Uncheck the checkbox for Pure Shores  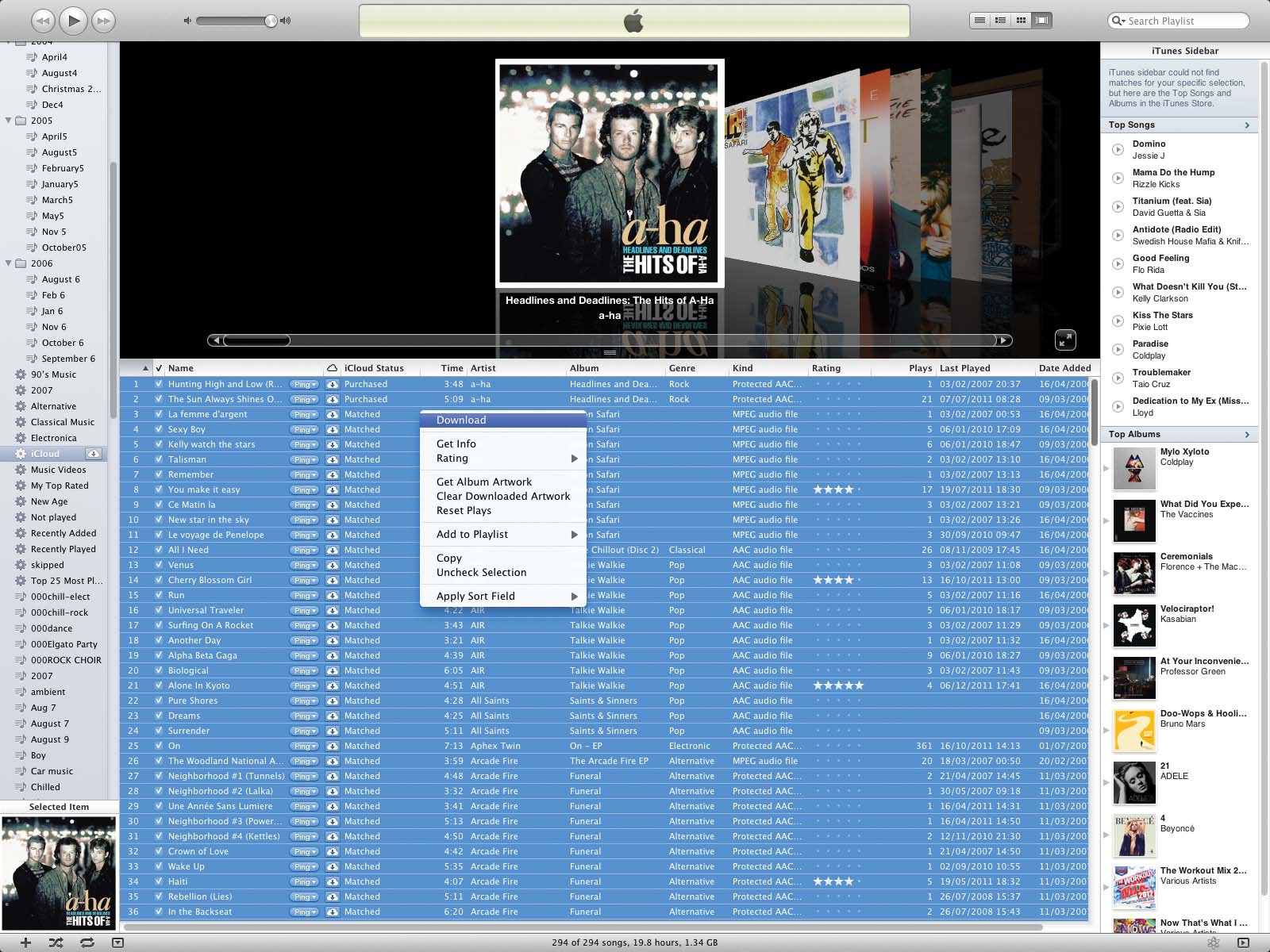pyautogui.click(x=159, y=701)
